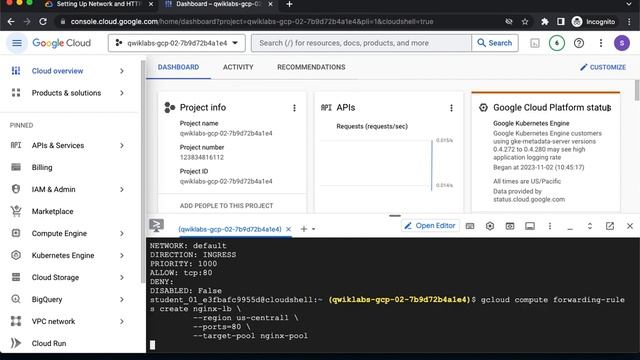Click the Compute Engine icon
The height and width of the screenshot is (360, 640).
click(16, 233)
